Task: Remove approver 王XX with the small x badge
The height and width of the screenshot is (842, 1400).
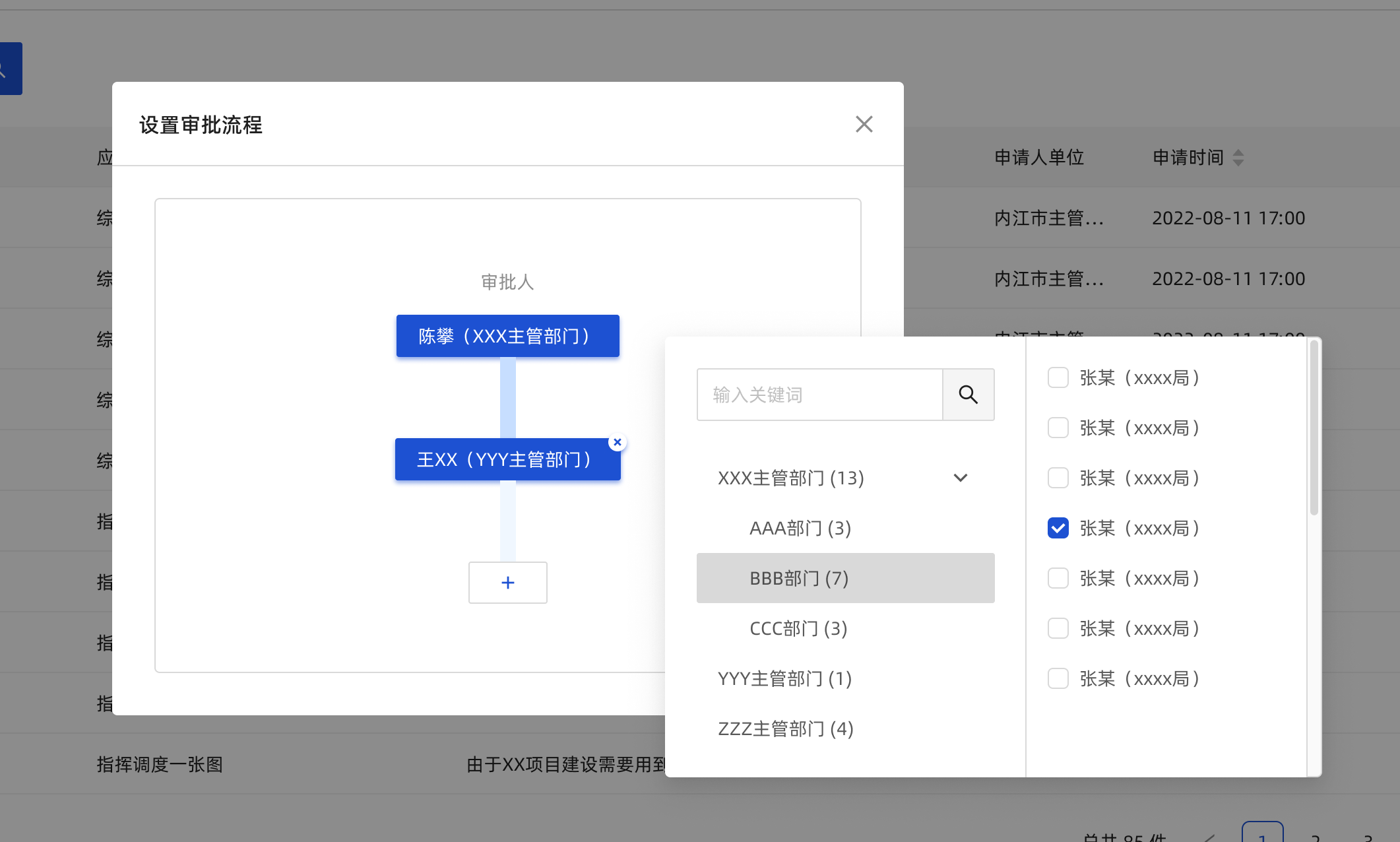Action: (x=618, y=442)
